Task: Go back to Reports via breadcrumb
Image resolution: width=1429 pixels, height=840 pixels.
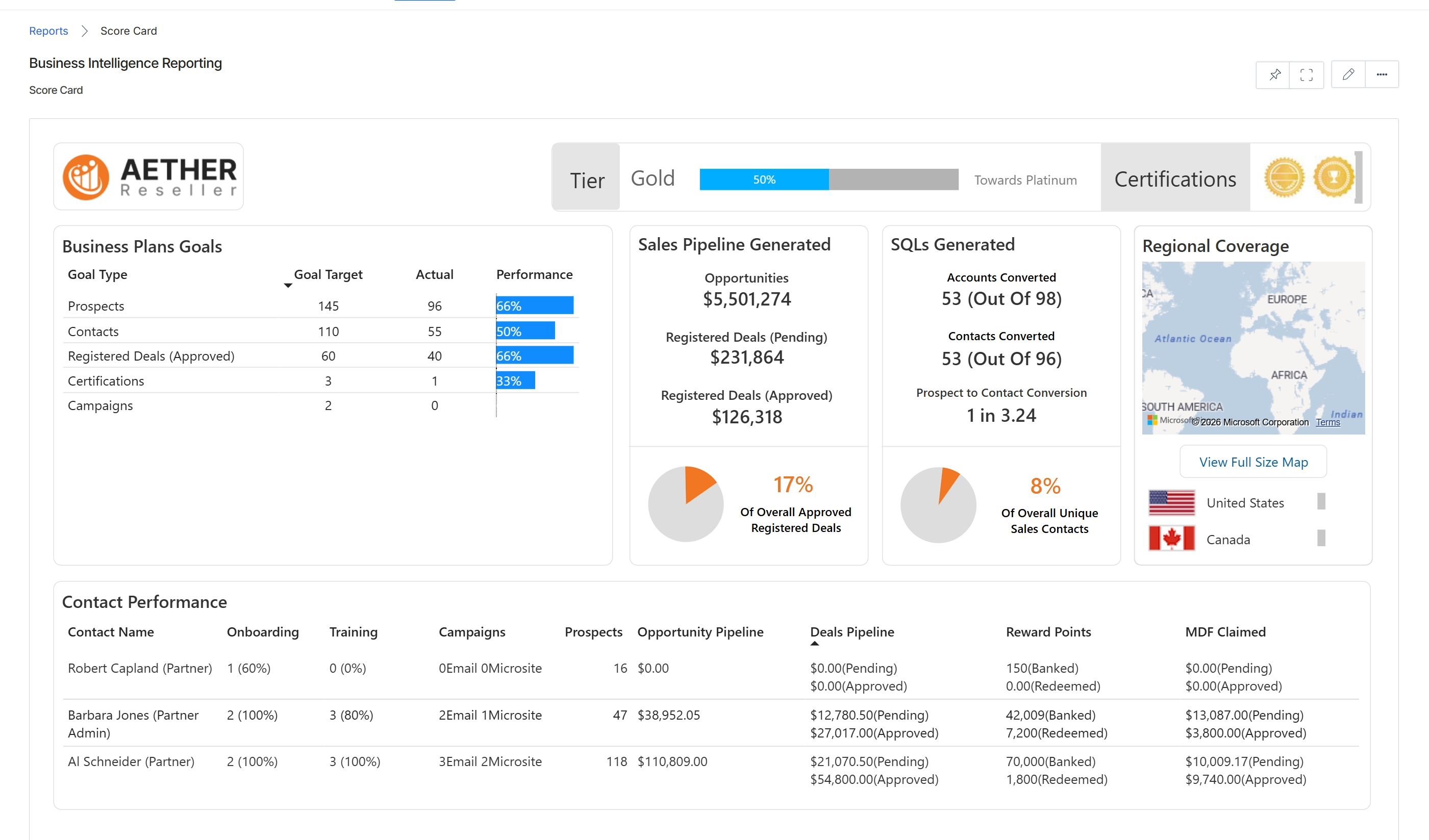Action: pyautogui.click(x=49, y=31)
